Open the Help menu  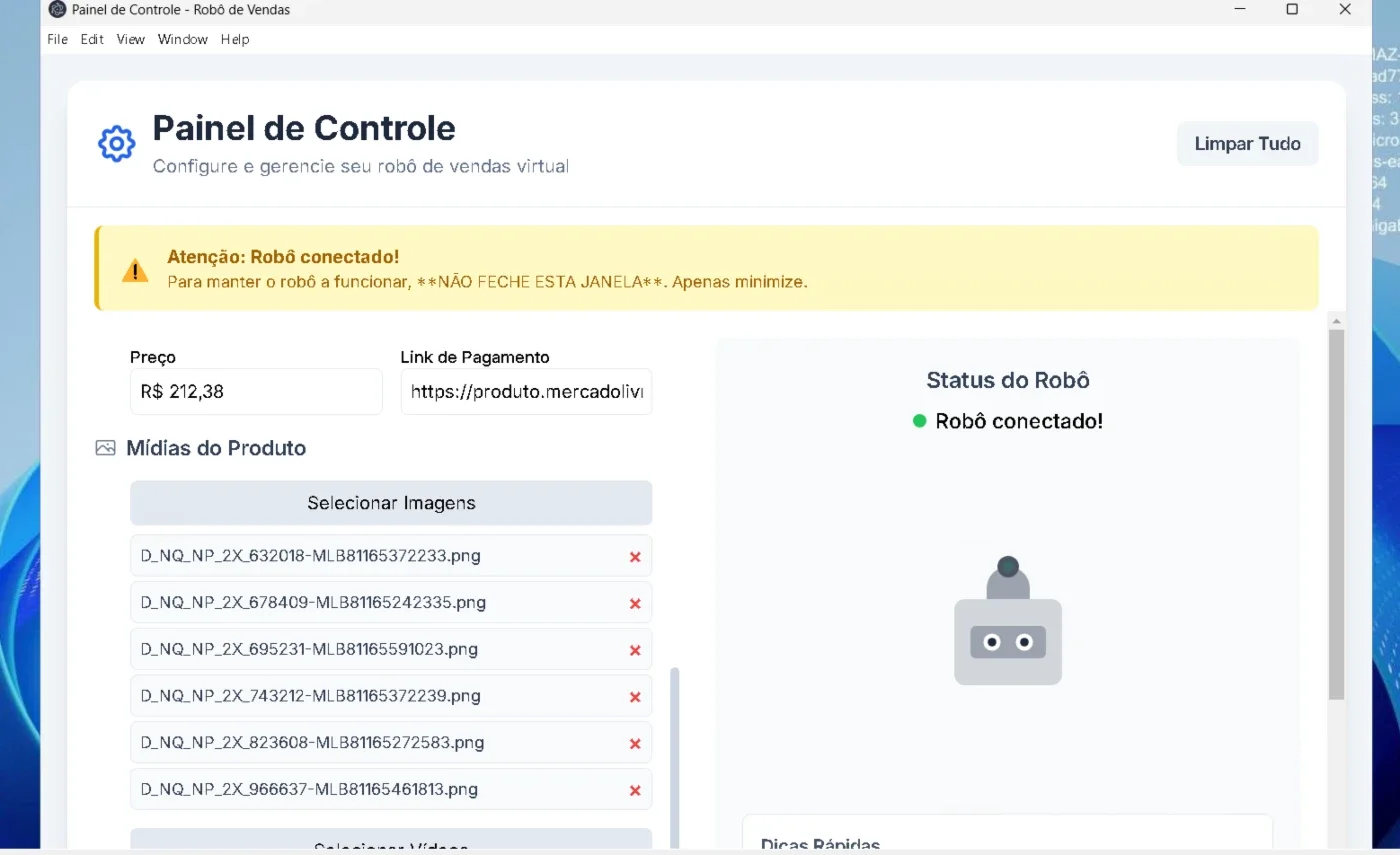click(235, 39)
